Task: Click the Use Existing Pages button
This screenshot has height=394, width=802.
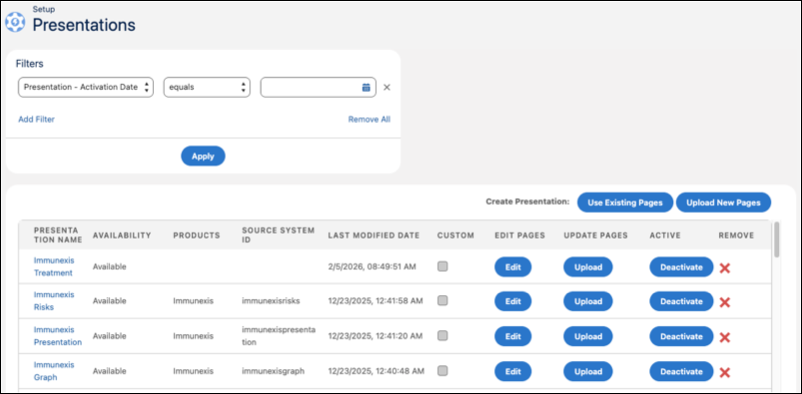Action: pyautogui.click(x=625, y=203)
